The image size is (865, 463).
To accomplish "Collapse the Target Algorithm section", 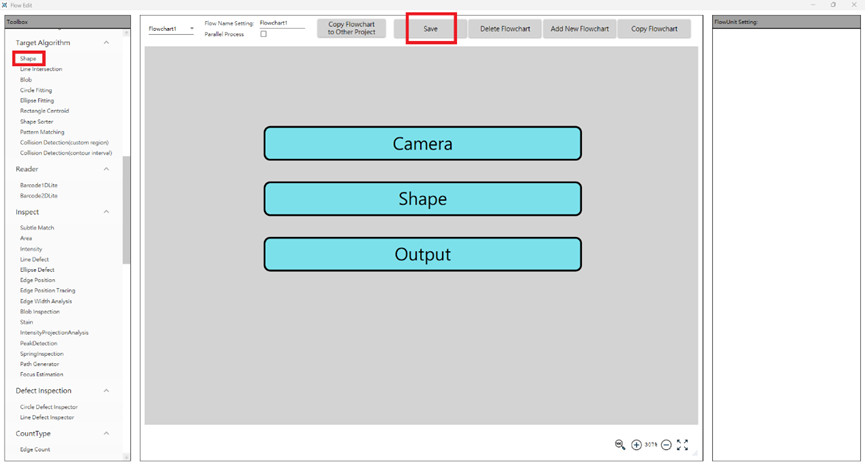I will click(x=107, y=43).
